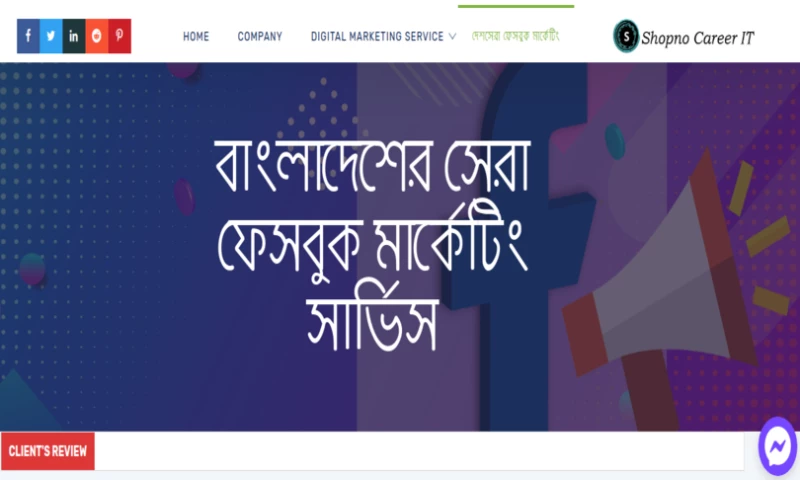Go to the HOME menu item
This screenshot has height=480, width=800.
click(x=196, y=37)
